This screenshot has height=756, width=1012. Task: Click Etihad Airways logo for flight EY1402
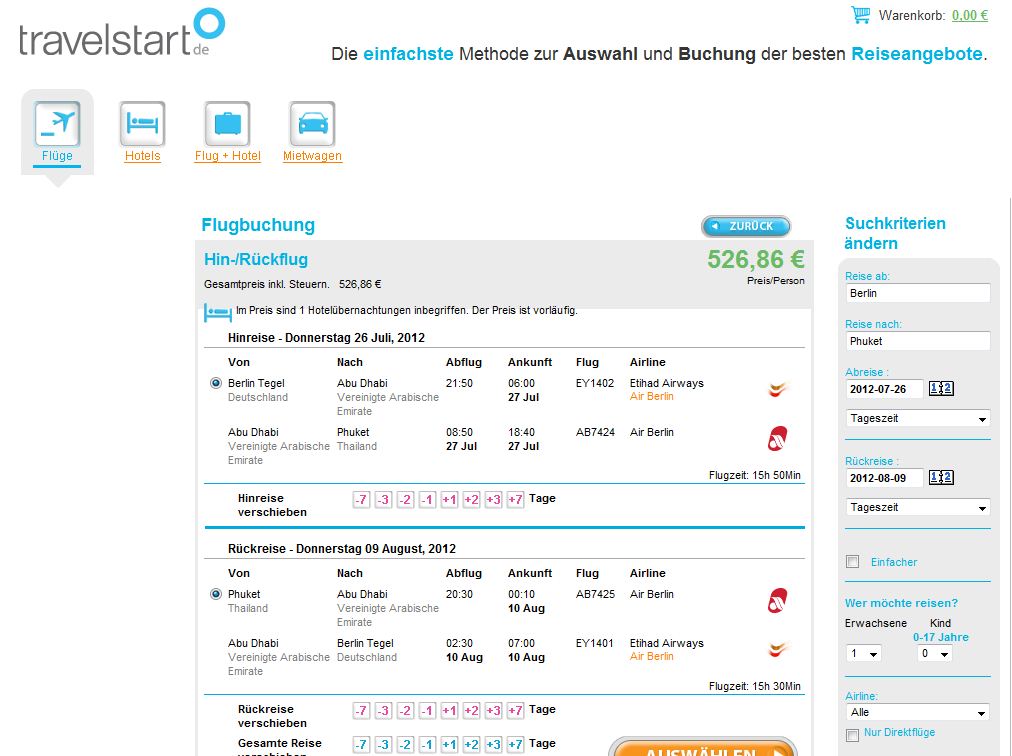point(778,389)
